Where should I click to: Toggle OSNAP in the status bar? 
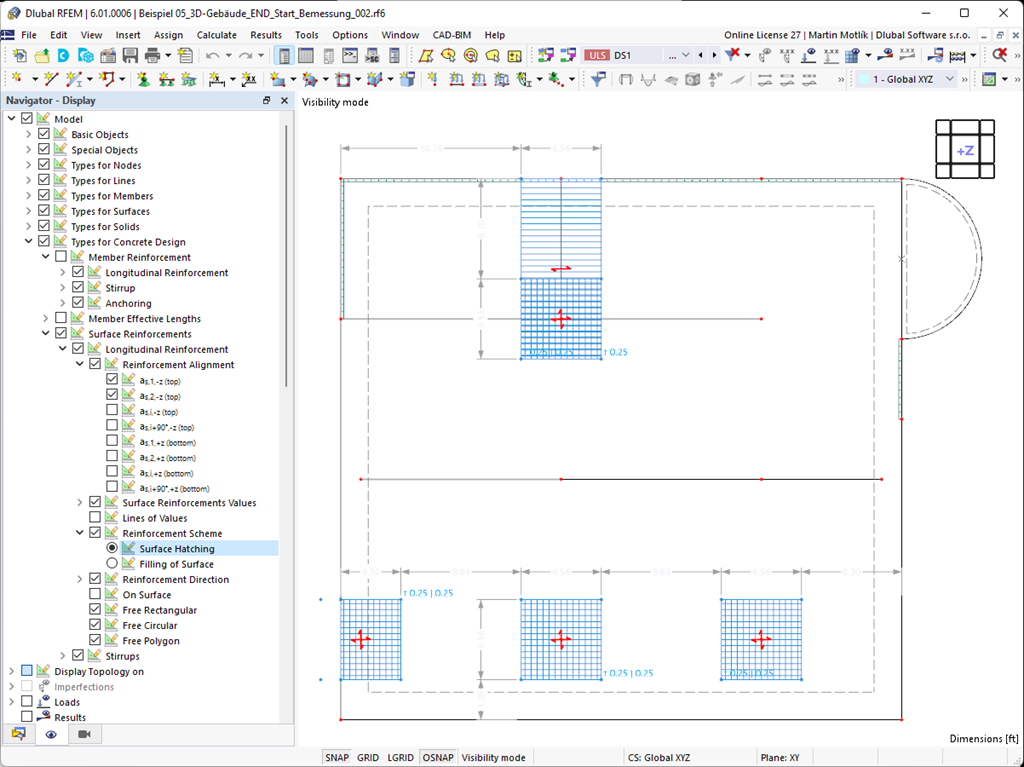click(437, 757)
